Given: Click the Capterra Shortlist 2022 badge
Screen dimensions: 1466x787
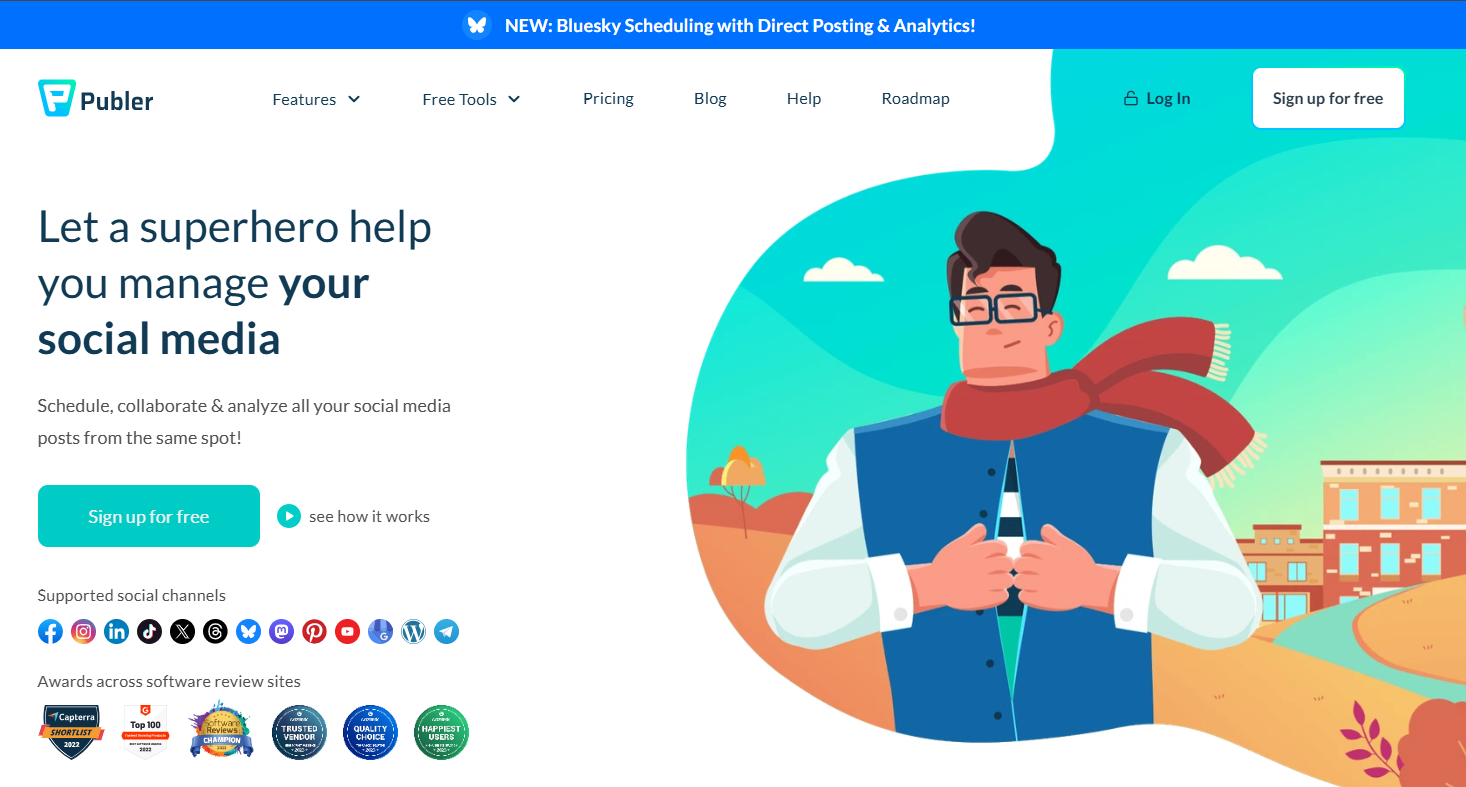Looking at the screenshot, I should tap(71, 732).
